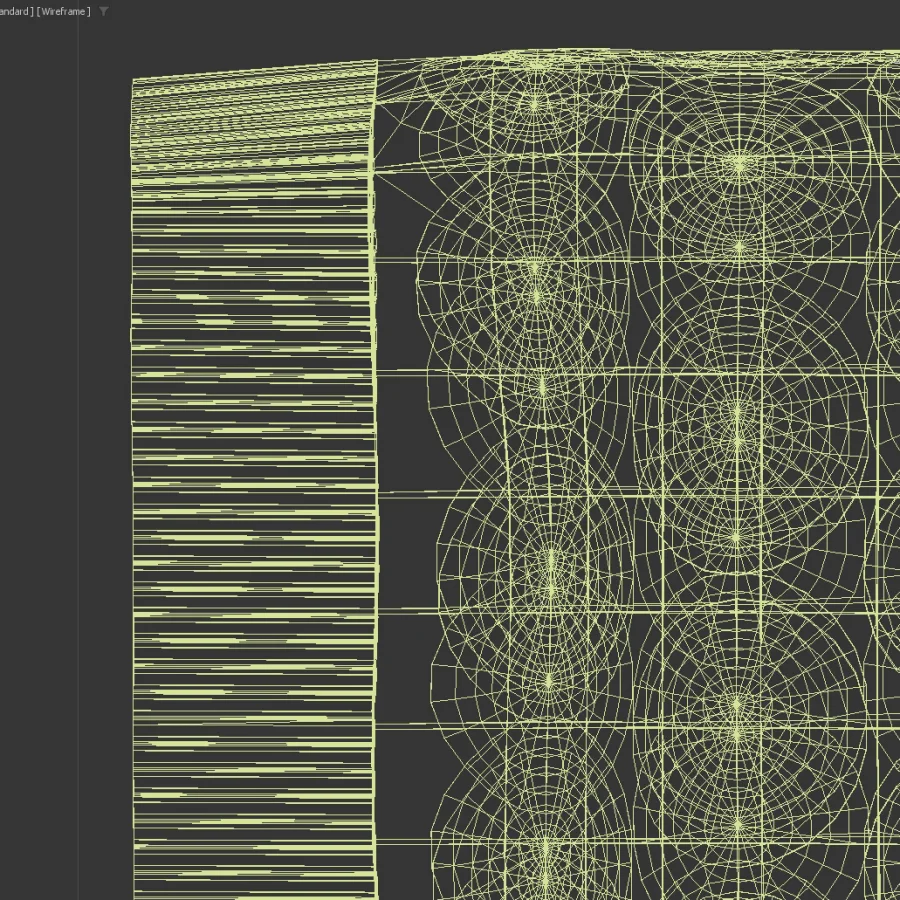
Task: Click the top edge of the wireframe sphere grid
Action: [640, 53]
